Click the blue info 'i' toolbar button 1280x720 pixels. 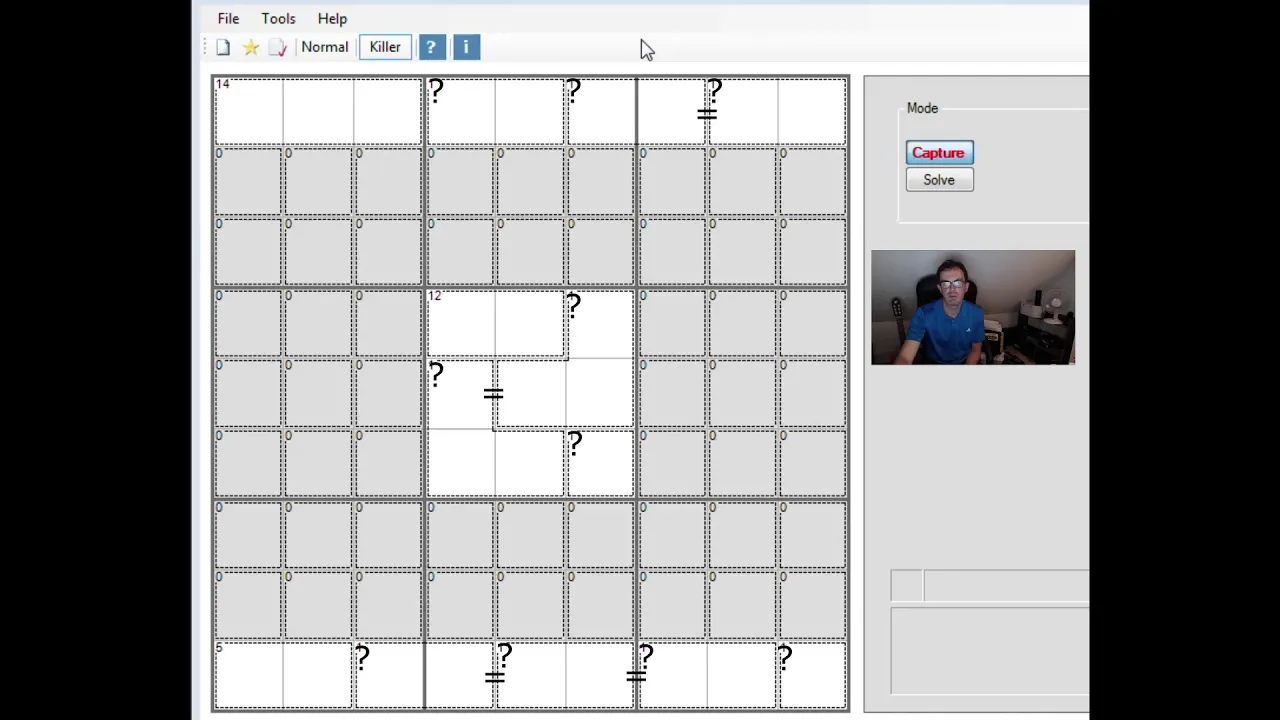point(466,47)
